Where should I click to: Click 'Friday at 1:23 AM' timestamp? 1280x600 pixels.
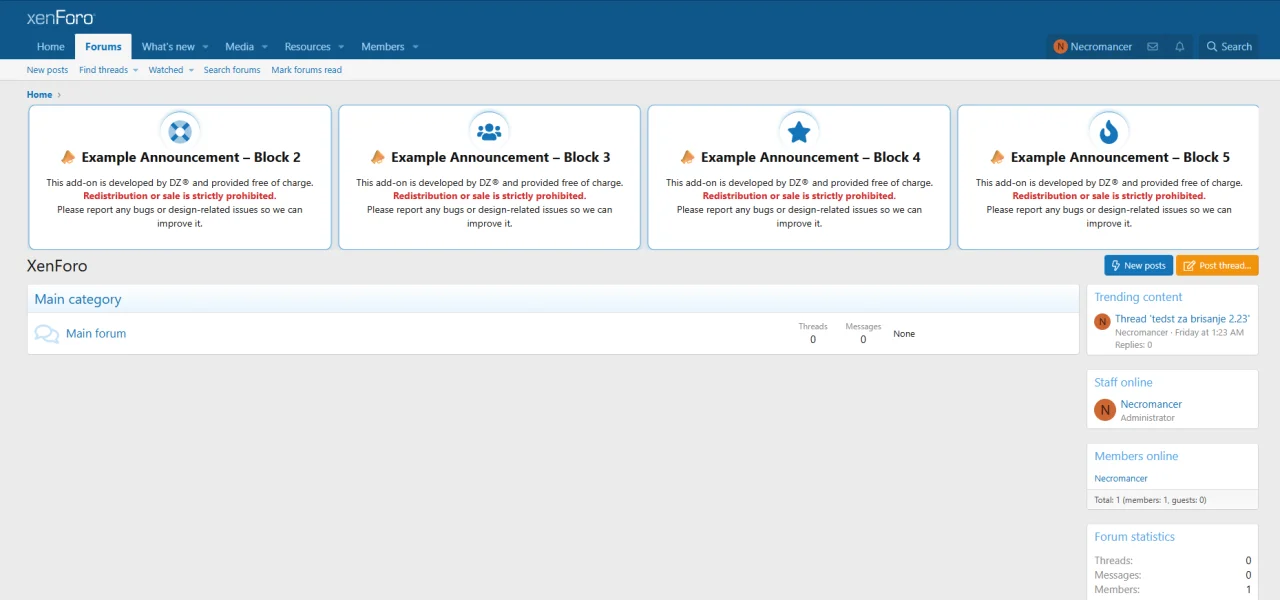click(1209, 332)
